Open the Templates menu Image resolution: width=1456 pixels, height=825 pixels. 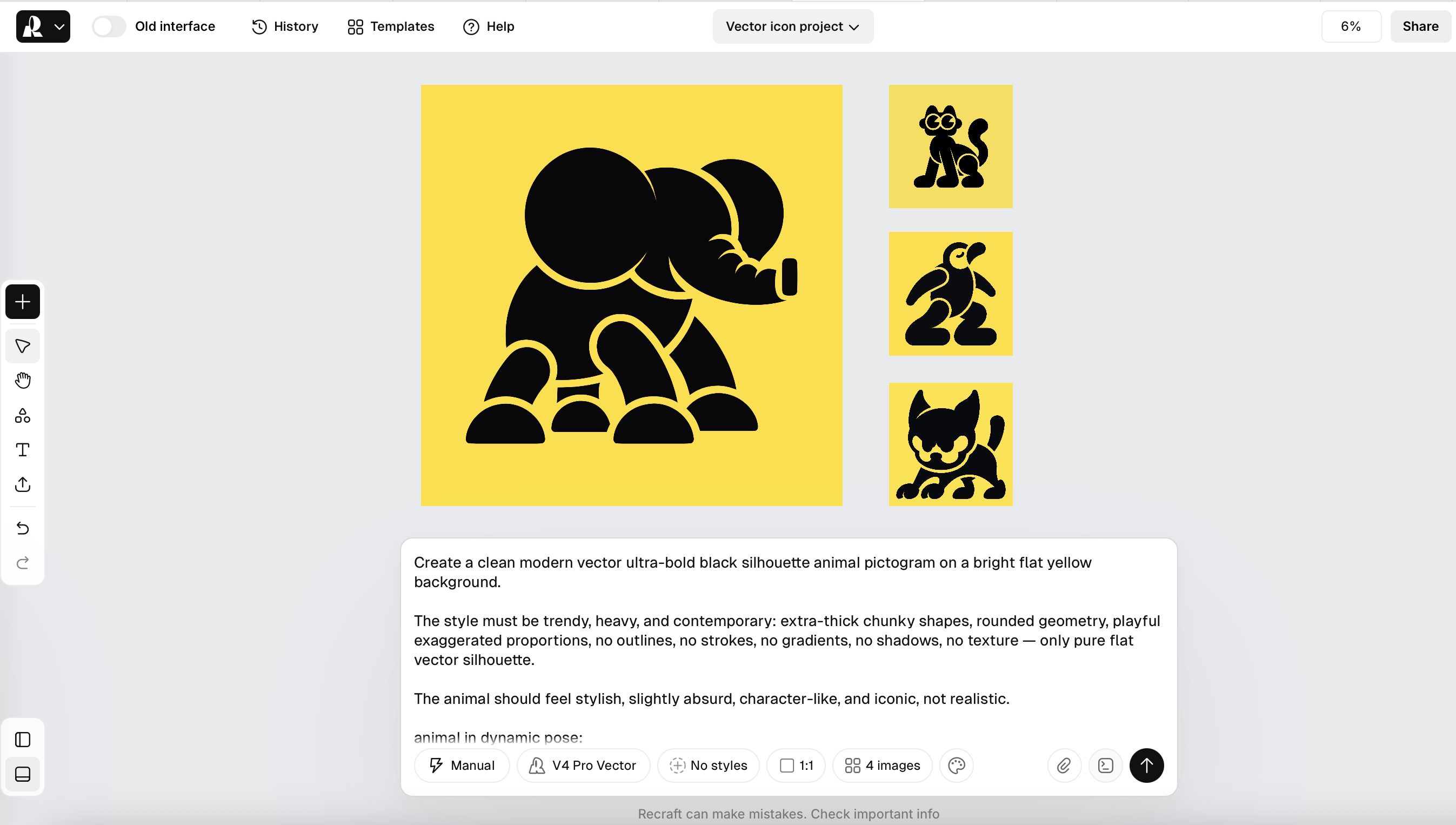point(391,26)
